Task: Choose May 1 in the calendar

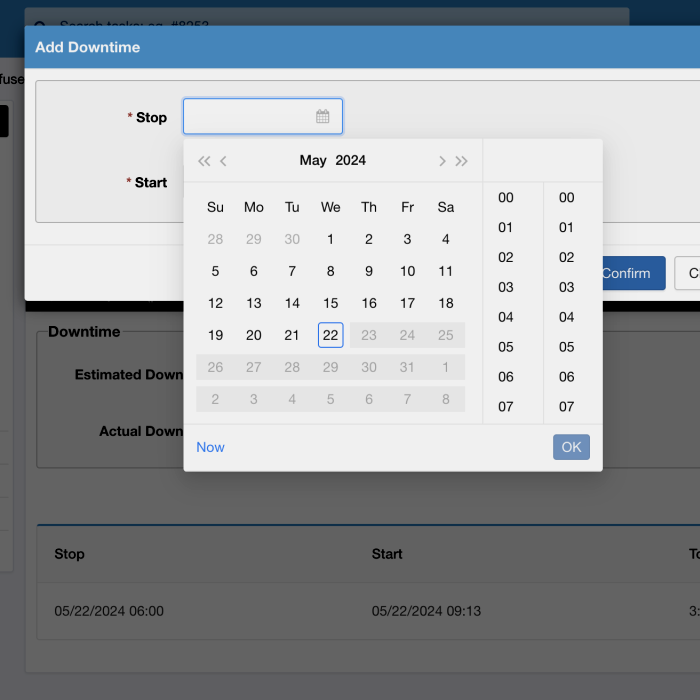Action: (330, 239)
